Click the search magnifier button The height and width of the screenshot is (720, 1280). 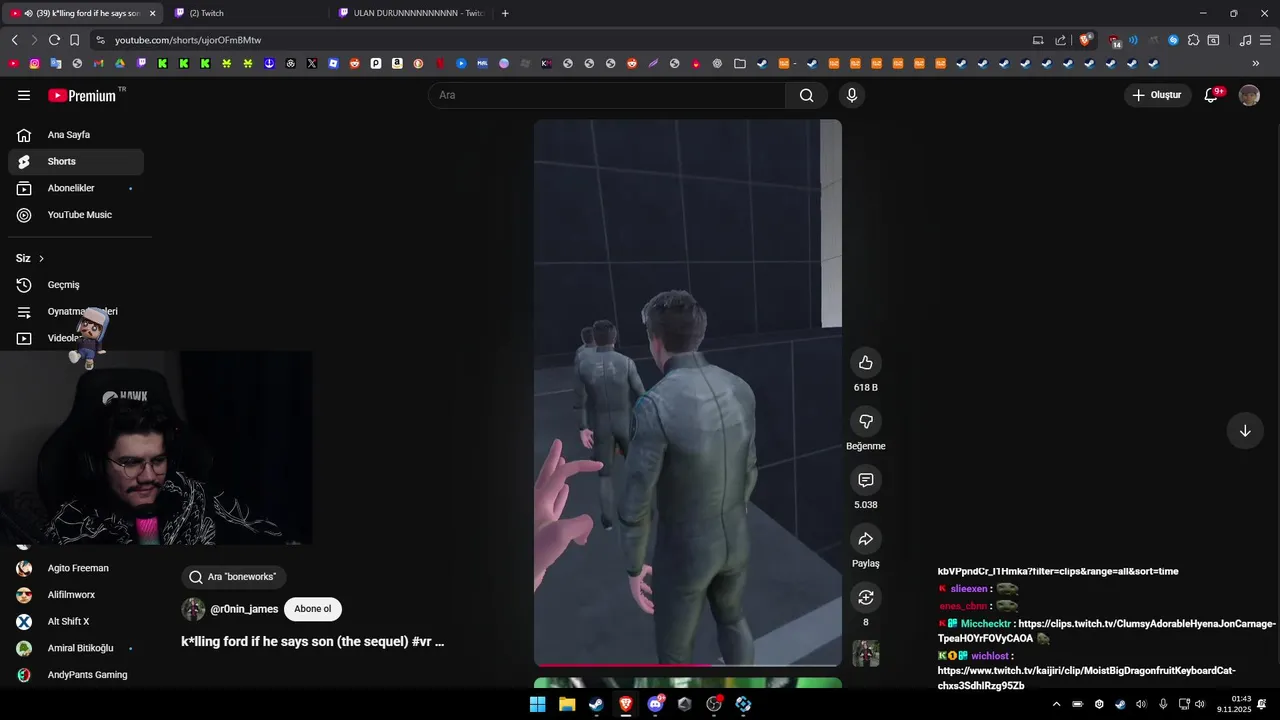click(806, 95)
